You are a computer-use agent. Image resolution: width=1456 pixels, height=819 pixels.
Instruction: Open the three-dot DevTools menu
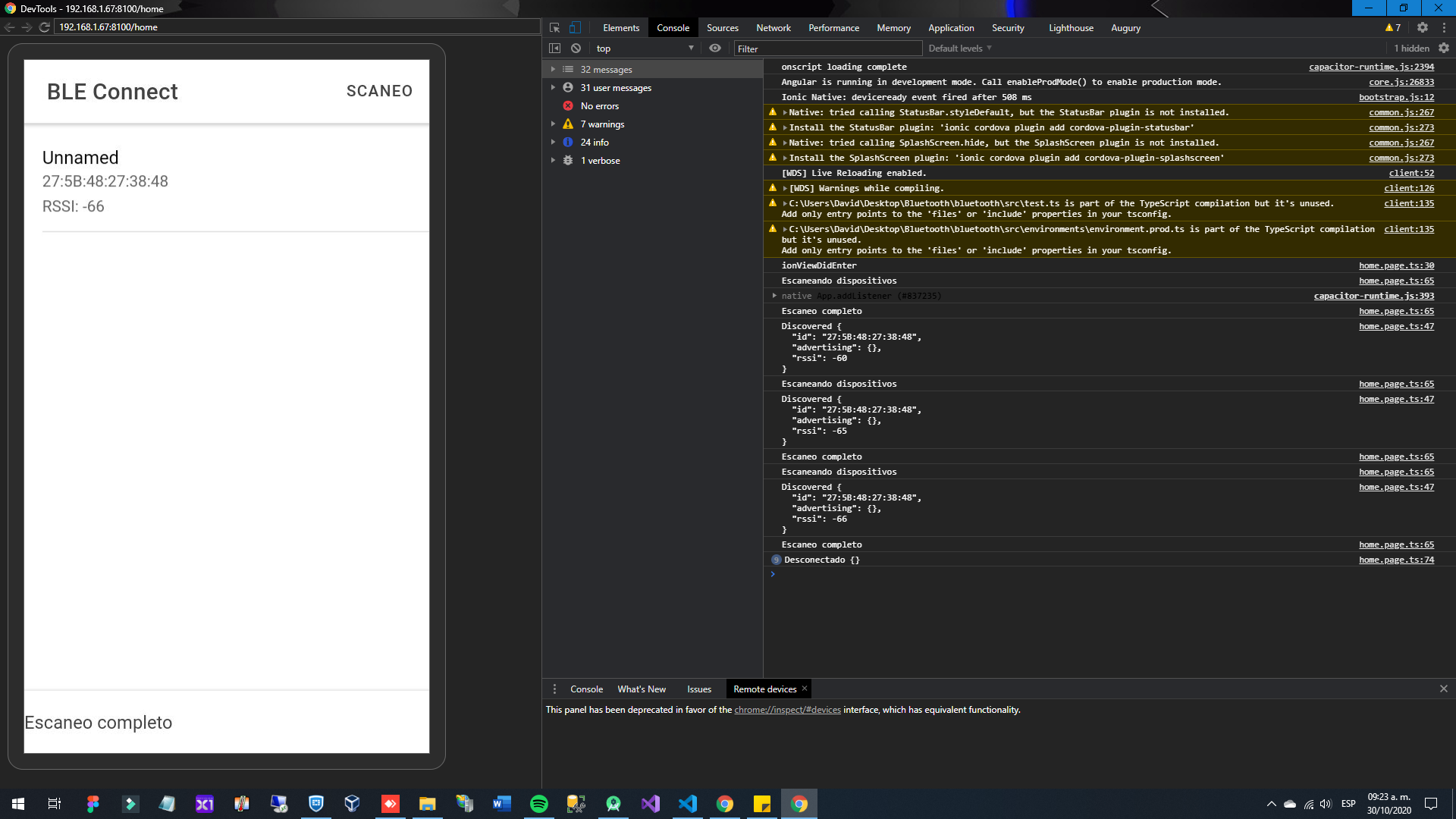coord(1444,27)
